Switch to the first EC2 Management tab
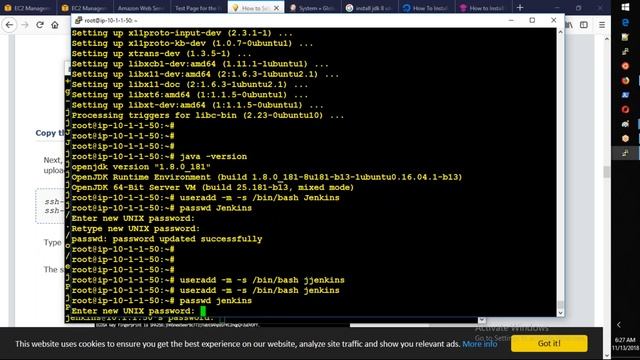 pyautogui.click(x=28, y=8)
